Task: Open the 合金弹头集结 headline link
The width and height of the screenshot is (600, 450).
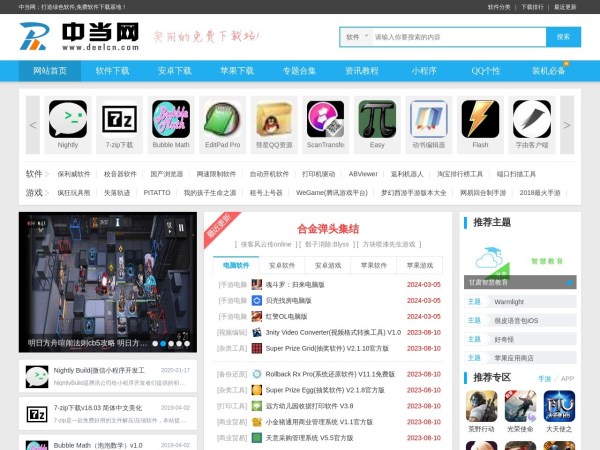Action: 329,228
